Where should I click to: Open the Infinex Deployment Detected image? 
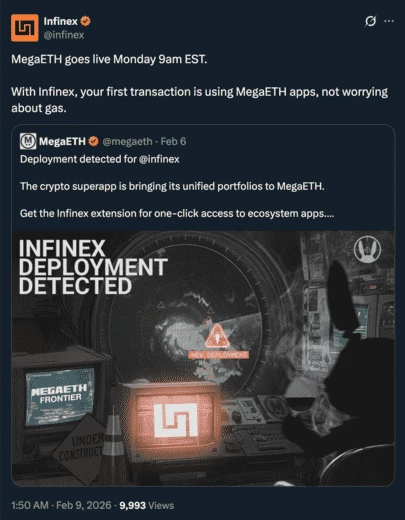point(203,358)
